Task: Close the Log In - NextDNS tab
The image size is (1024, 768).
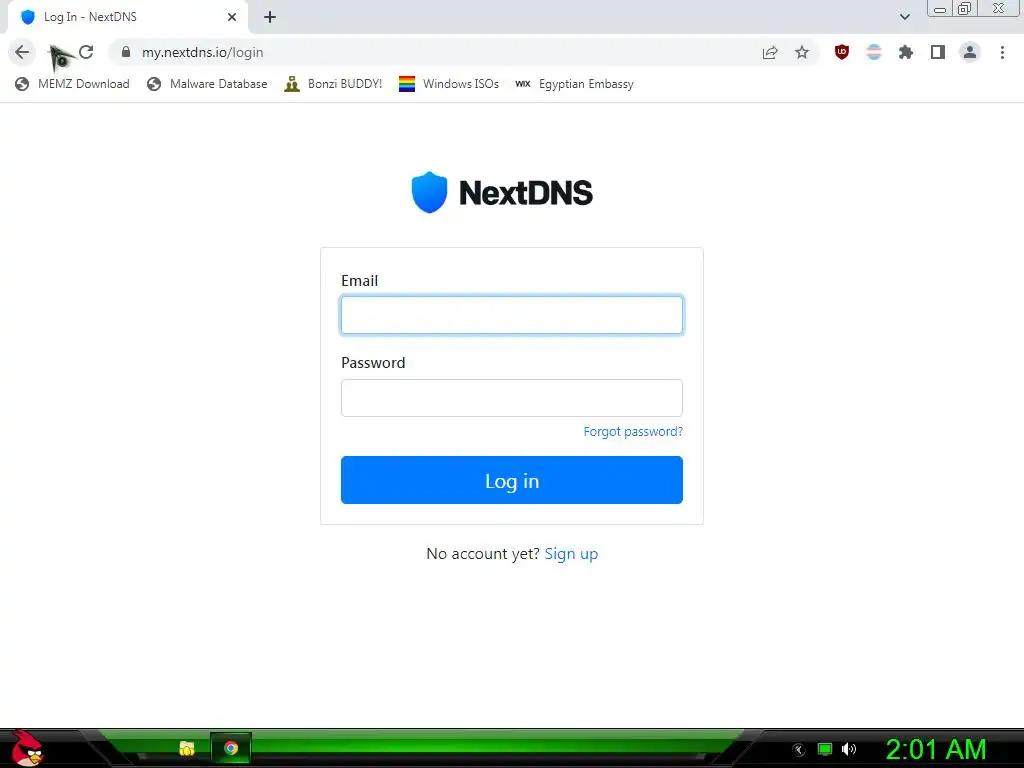Action: point(232,17)
